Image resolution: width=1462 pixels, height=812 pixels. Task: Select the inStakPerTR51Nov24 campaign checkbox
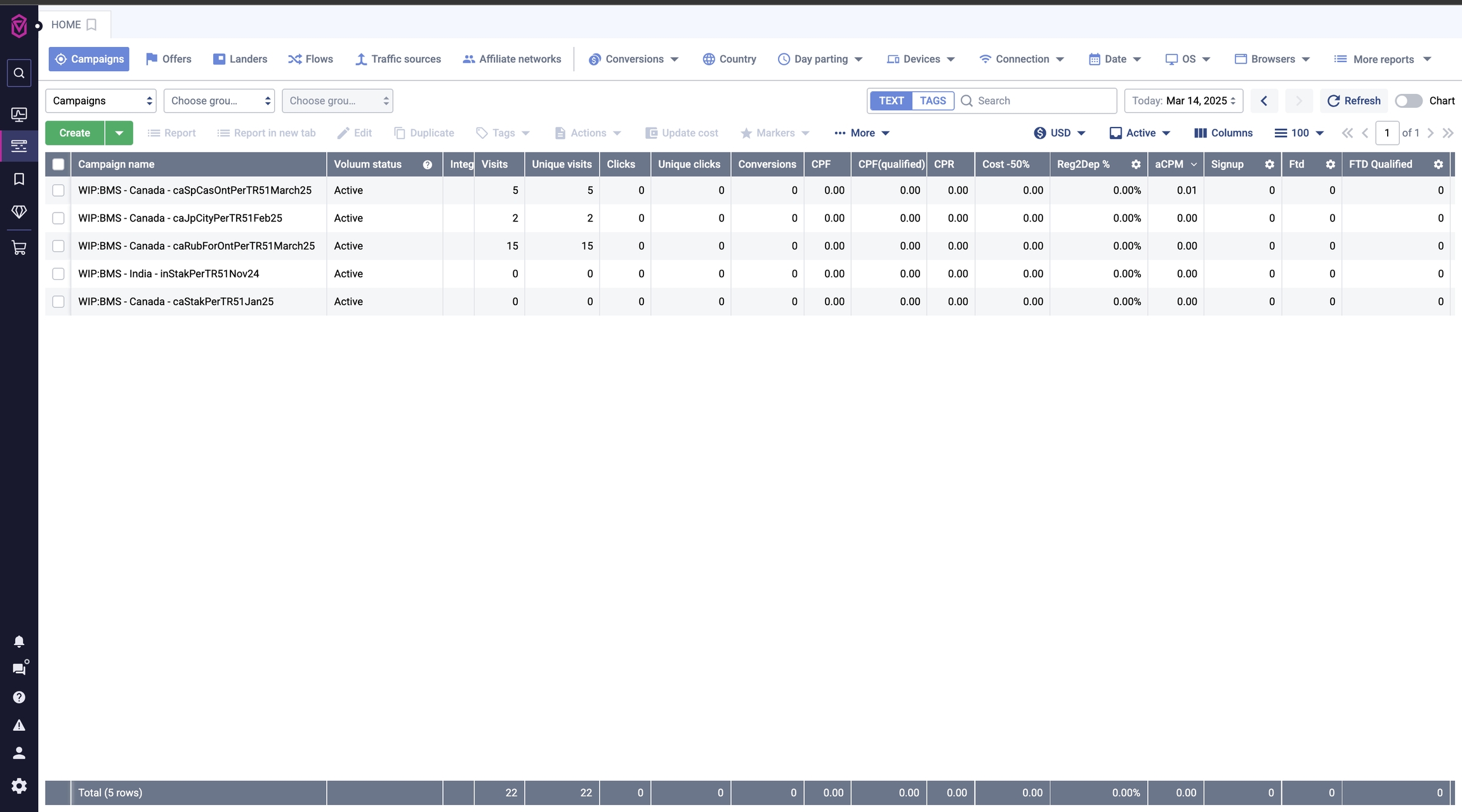[x=58, y=274]
